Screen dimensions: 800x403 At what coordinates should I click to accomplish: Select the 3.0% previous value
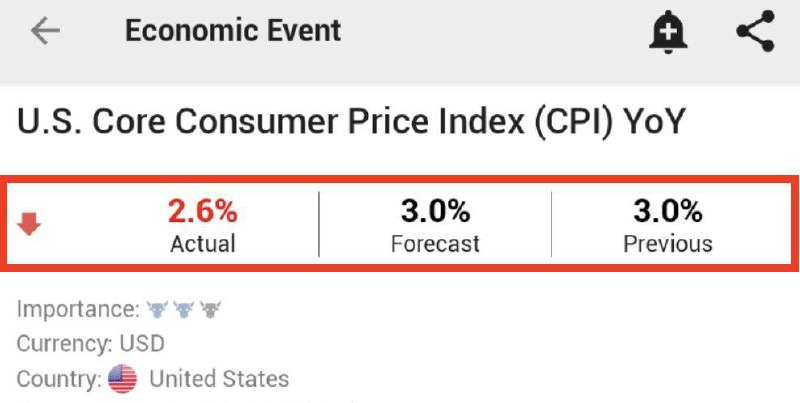668,211
